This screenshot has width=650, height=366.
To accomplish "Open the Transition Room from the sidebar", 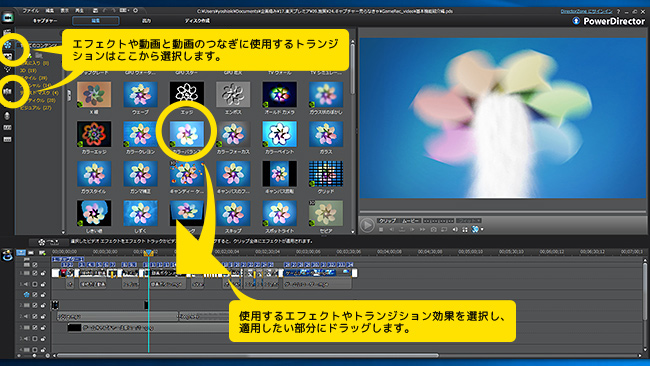I will tap(7, 91).
